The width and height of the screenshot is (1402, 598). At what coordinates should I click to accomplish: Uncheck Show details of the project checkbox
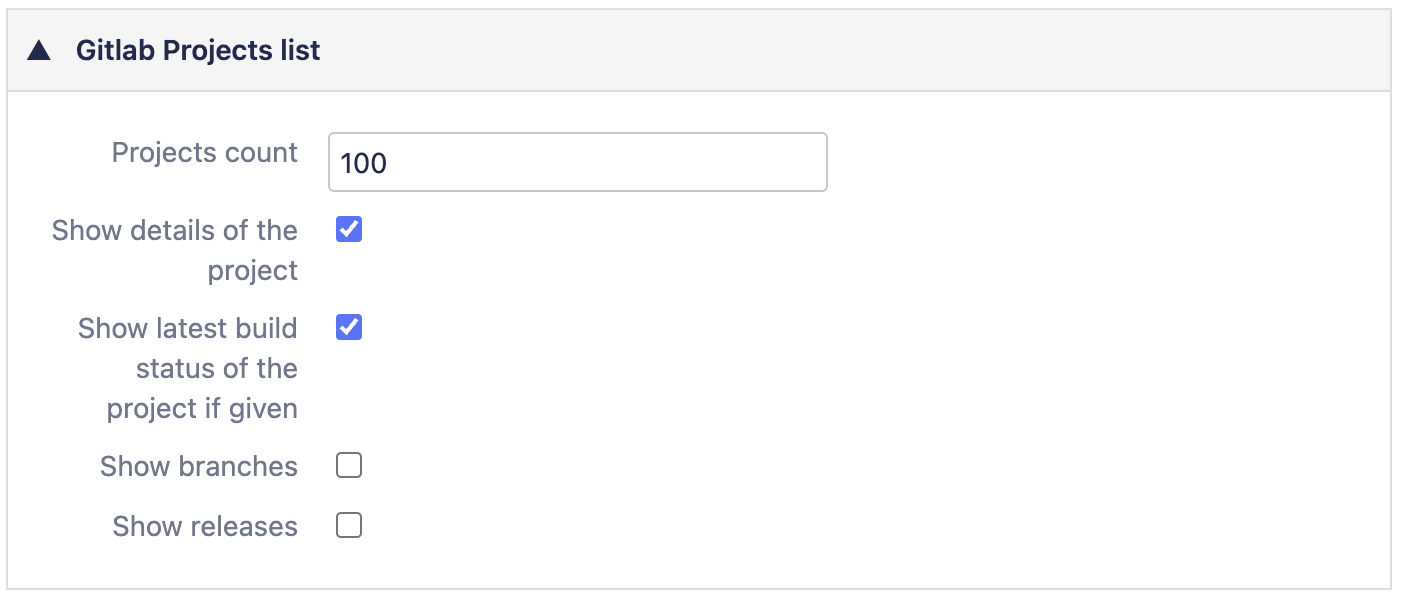pyautogui.click(x=349, y=230)
